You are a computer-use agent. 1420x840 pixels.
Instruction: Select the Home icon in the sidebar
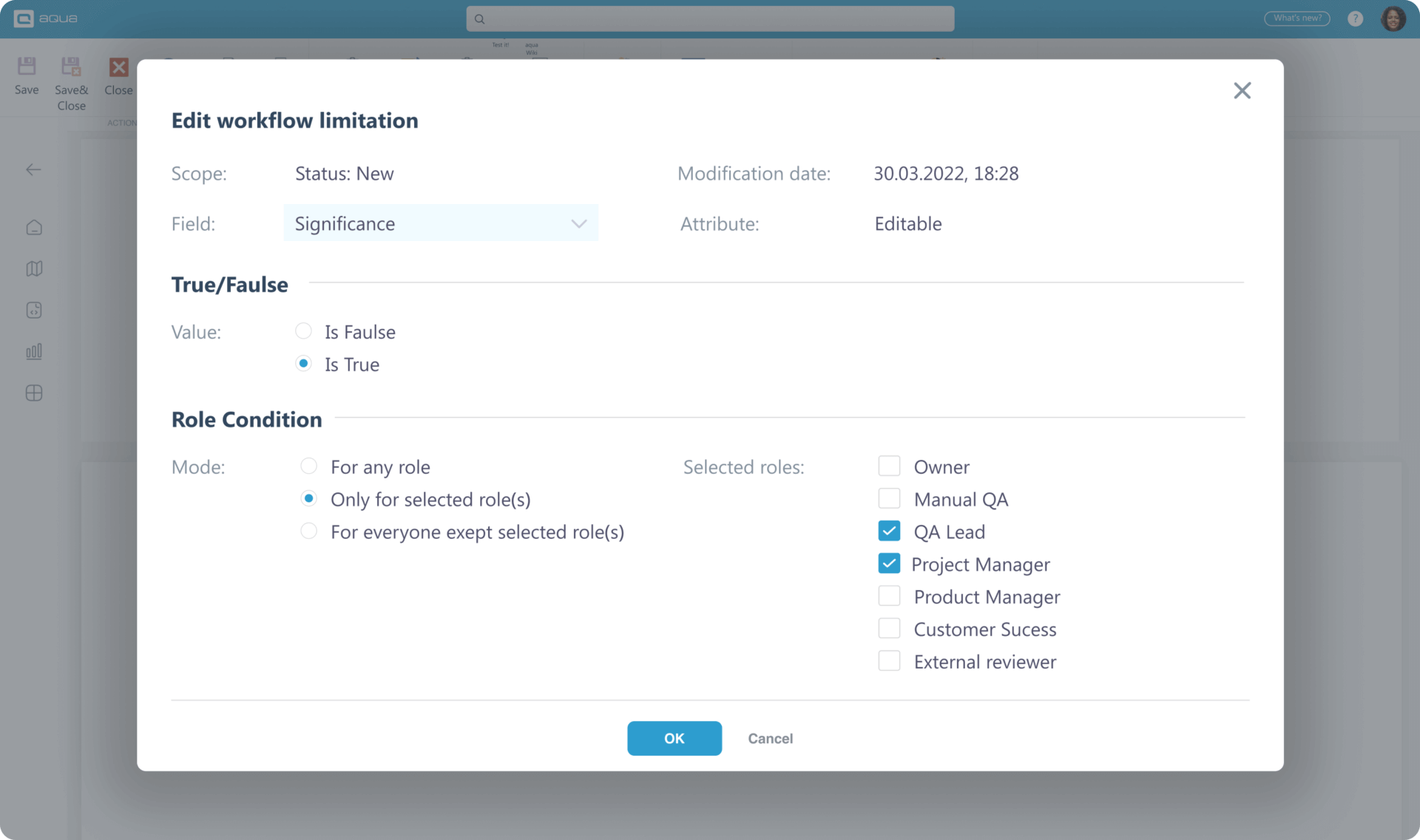point(34,227)
